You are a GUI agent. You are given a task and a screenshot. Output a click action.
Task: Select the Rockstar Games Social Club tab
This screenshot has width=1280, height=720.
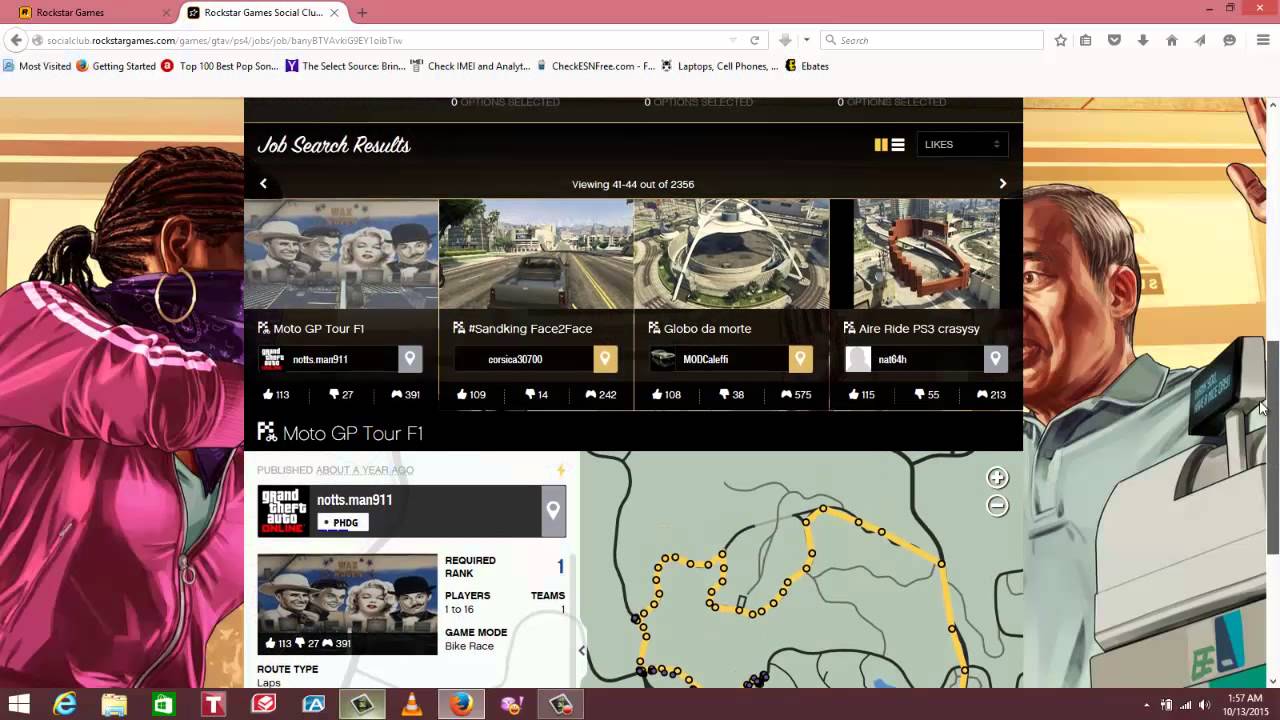point(265,12)
